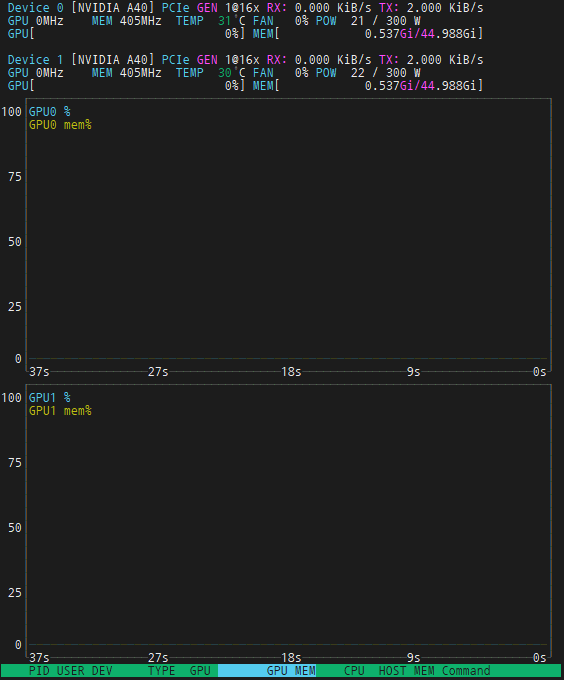564x680 pixels.
Task: Click Device 1 RX value 0.000 KiB/s
Action: click(x=333, y=60)
